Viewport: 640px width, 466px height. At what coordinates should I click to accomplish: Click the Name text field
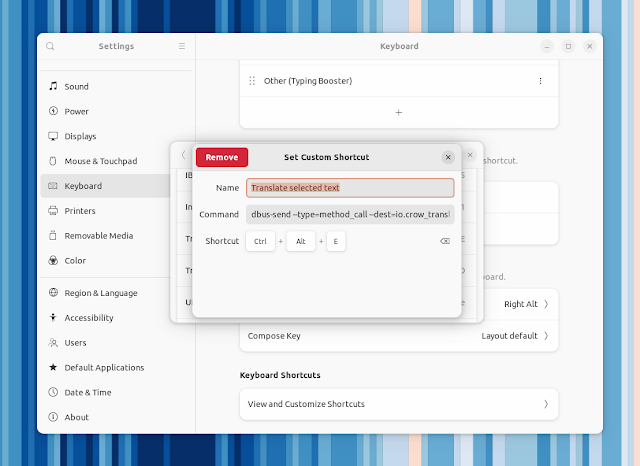point(349,187)
